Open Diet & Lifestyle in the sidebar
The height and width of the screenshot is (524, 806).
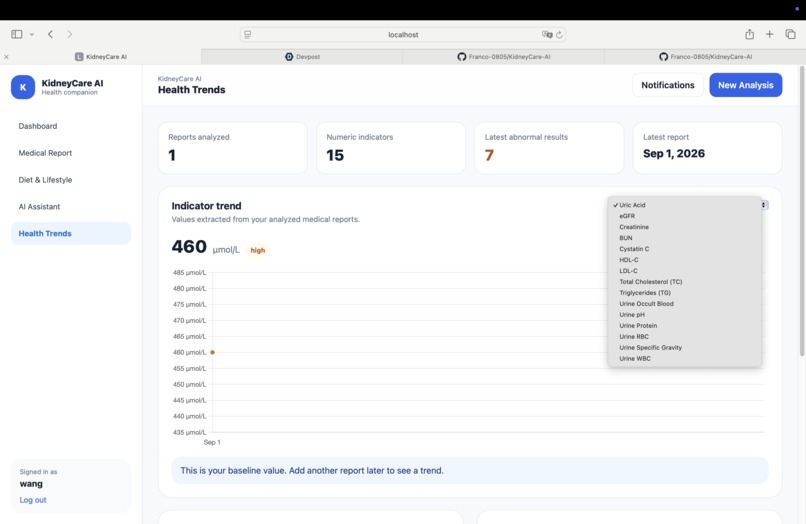coord(71,179)
